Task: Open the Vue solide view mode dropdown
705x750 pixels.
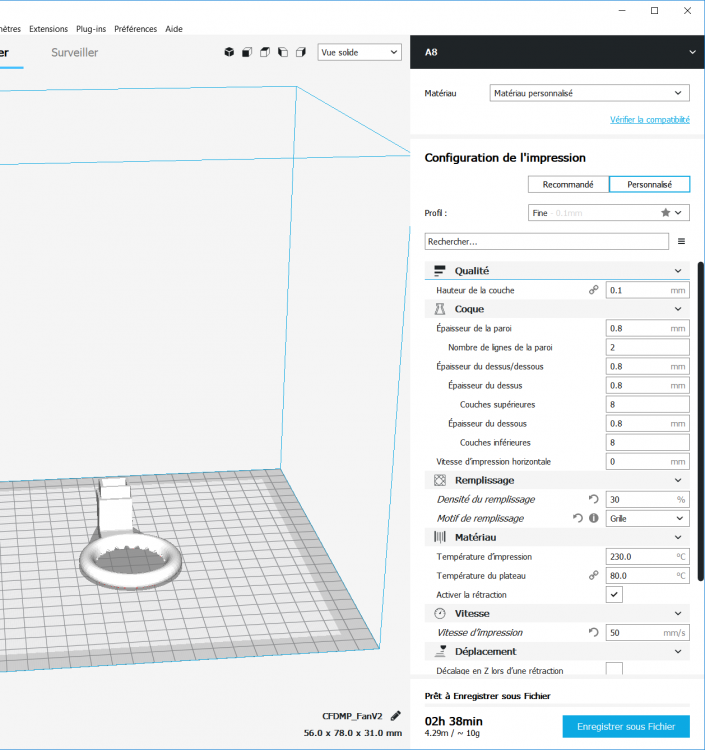Action: click(359, 52)
